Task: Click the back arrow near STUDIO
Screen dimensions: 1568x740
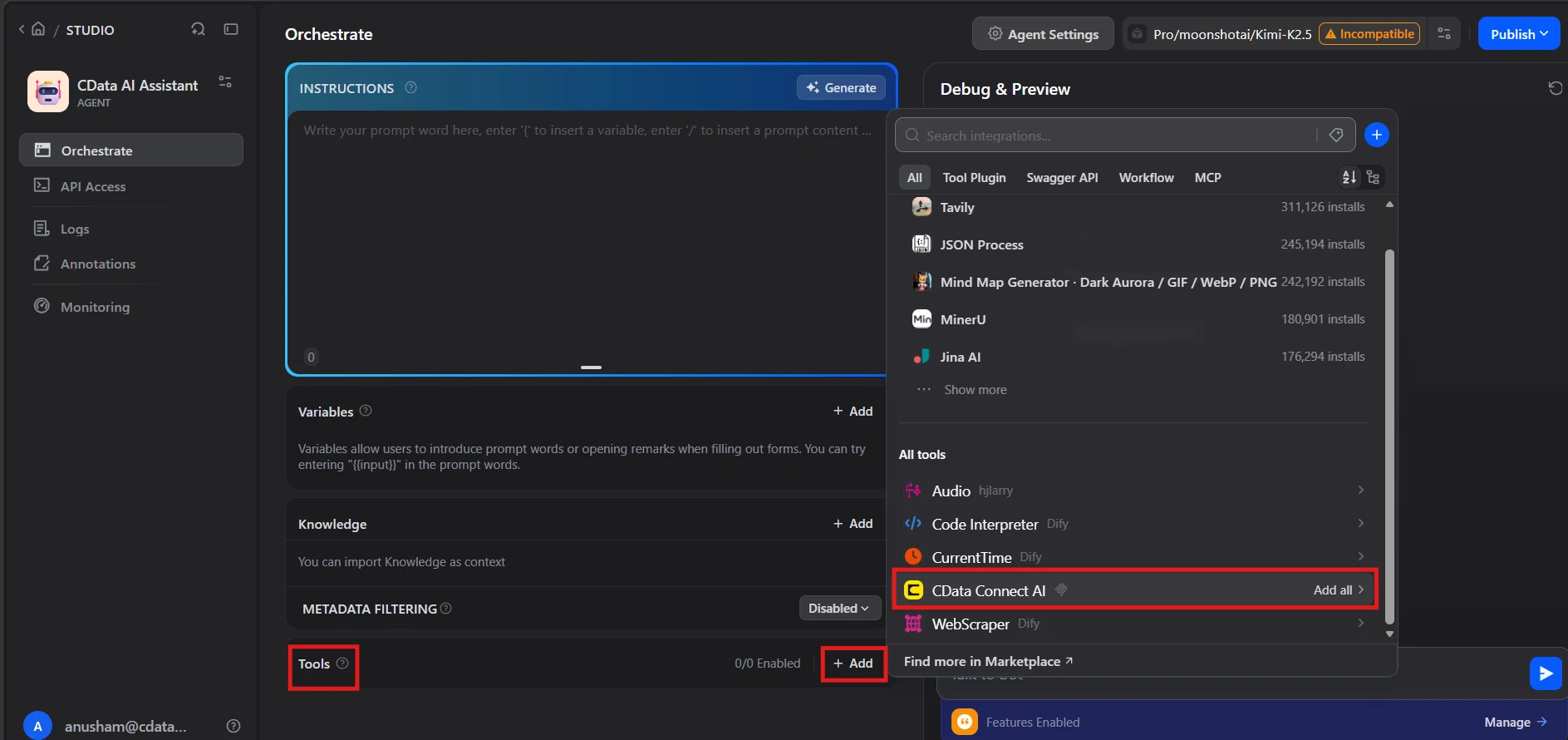Action: click(22, 29)
